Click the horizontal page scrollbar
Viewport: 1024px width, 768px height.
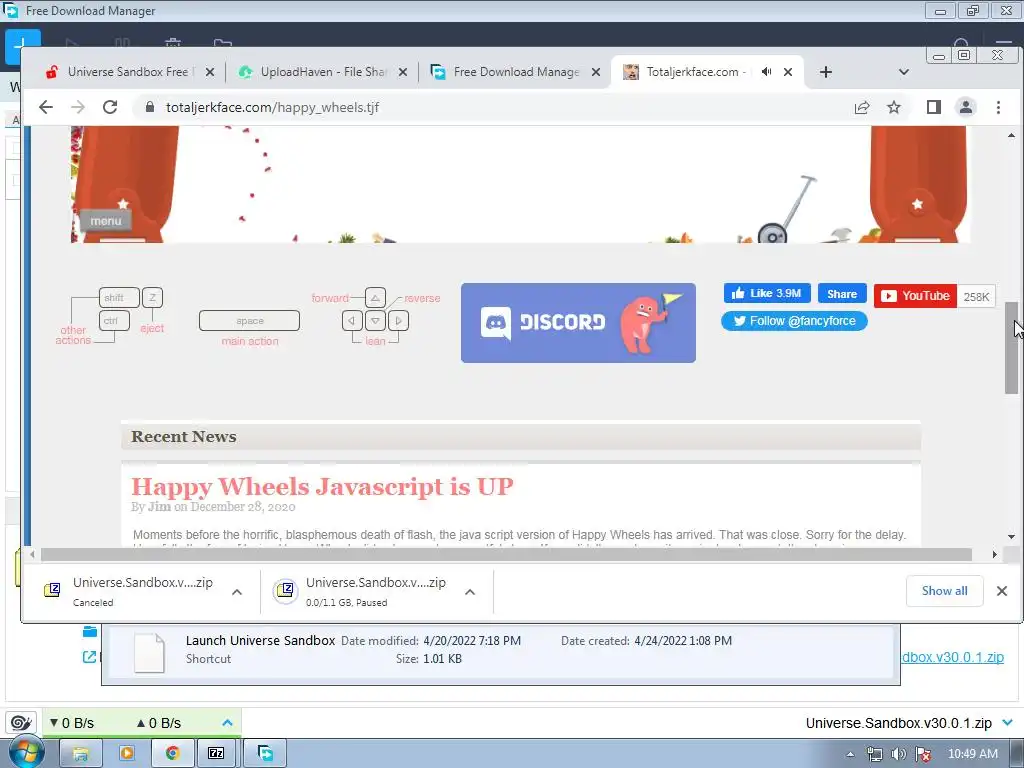(x=506, y=554)
